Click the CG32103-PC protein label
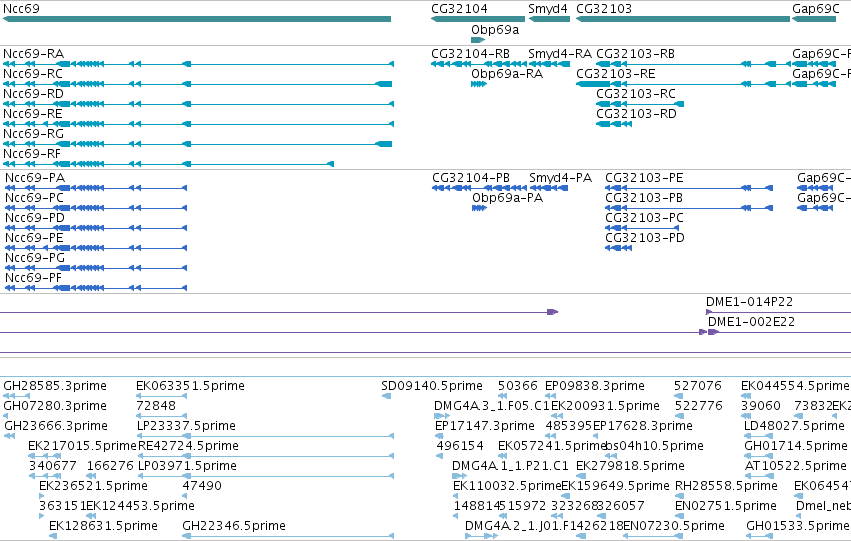This screenshot has height=541, width=851. click(644, 218)
